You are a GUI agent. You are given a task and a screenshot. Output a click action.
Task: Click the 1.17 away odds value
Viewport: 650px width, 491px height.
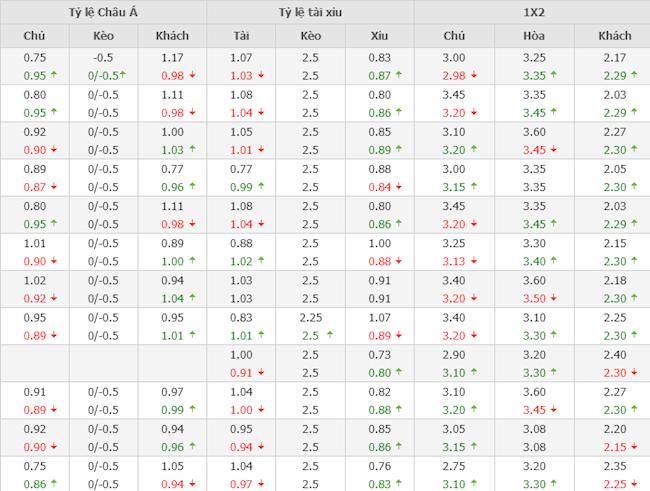pos(173,58)
